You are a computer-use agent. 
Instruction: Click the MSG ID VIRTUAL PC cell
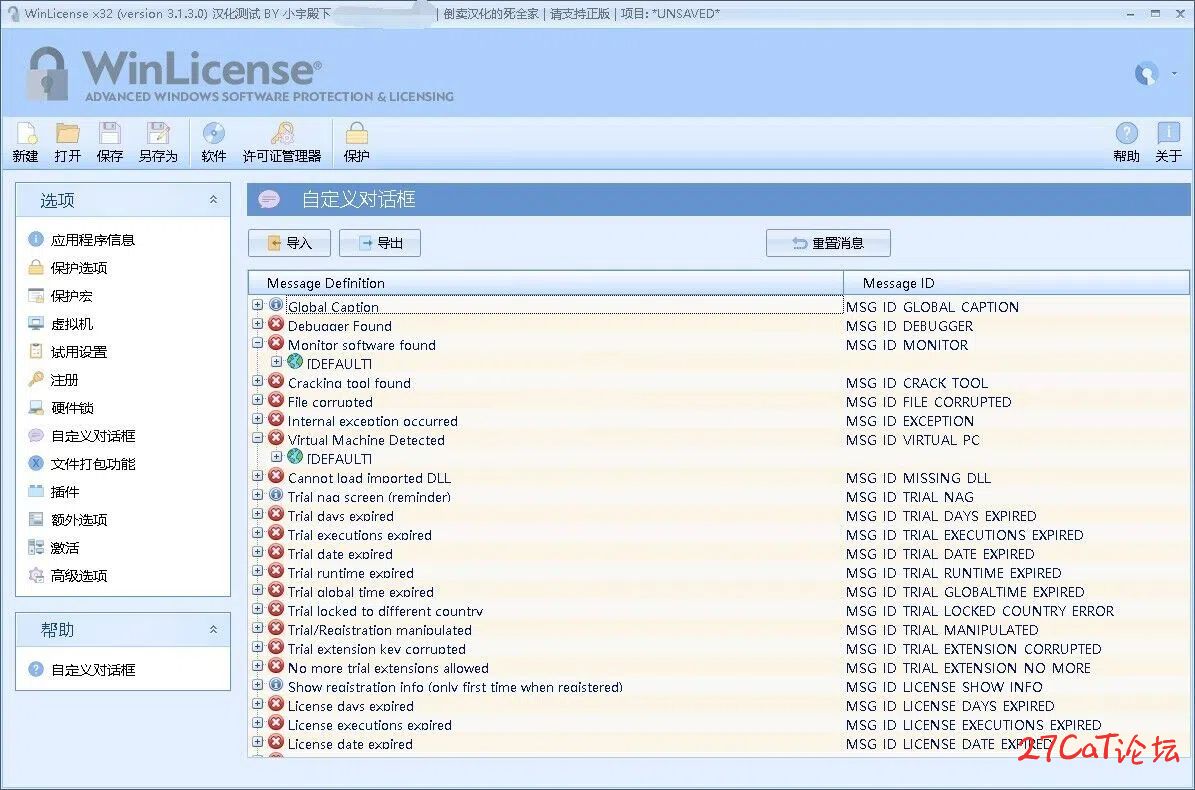[912, 440]
